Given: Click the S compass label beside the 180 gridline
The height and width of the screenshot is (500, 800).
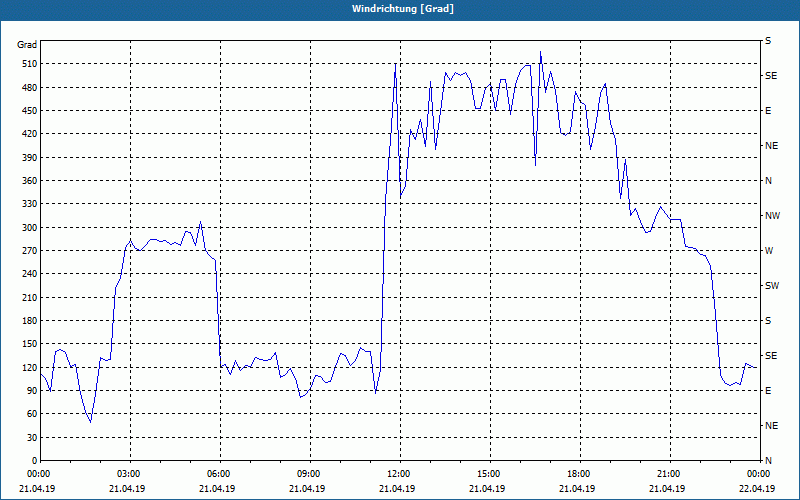Looking at the screenshot, I should [x=768, y=321].
